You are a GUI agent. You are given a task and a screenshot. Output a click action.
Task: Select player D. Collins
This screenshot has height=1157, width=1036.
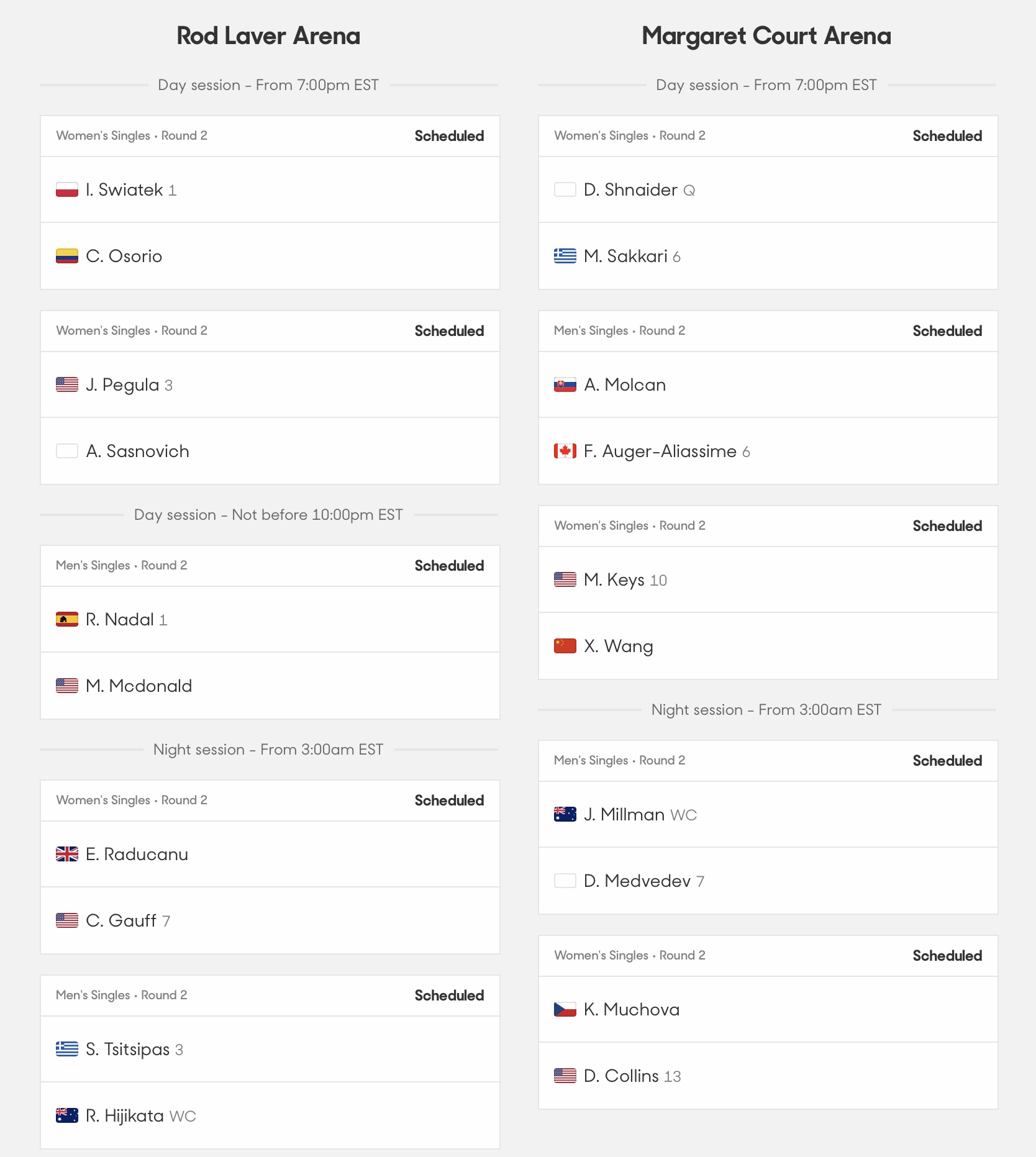(x=768, y=1076)
